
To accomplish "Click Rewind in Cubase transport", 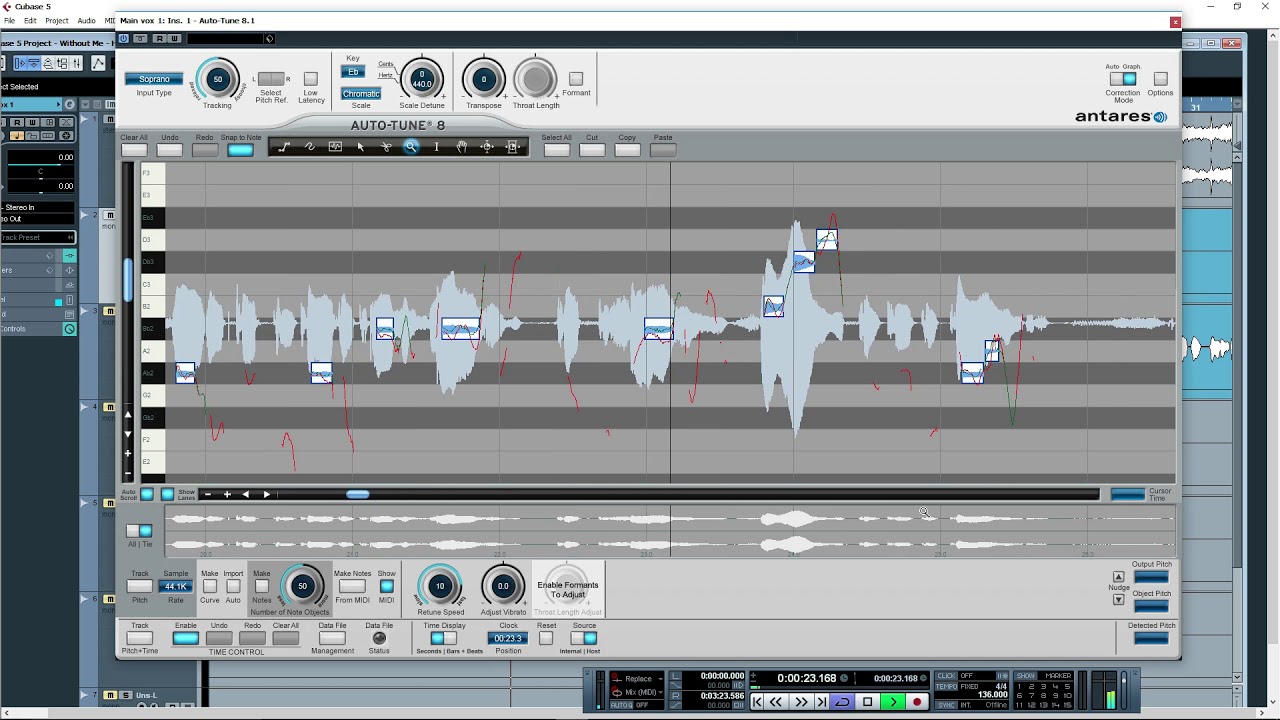I will tap(776, 702).
